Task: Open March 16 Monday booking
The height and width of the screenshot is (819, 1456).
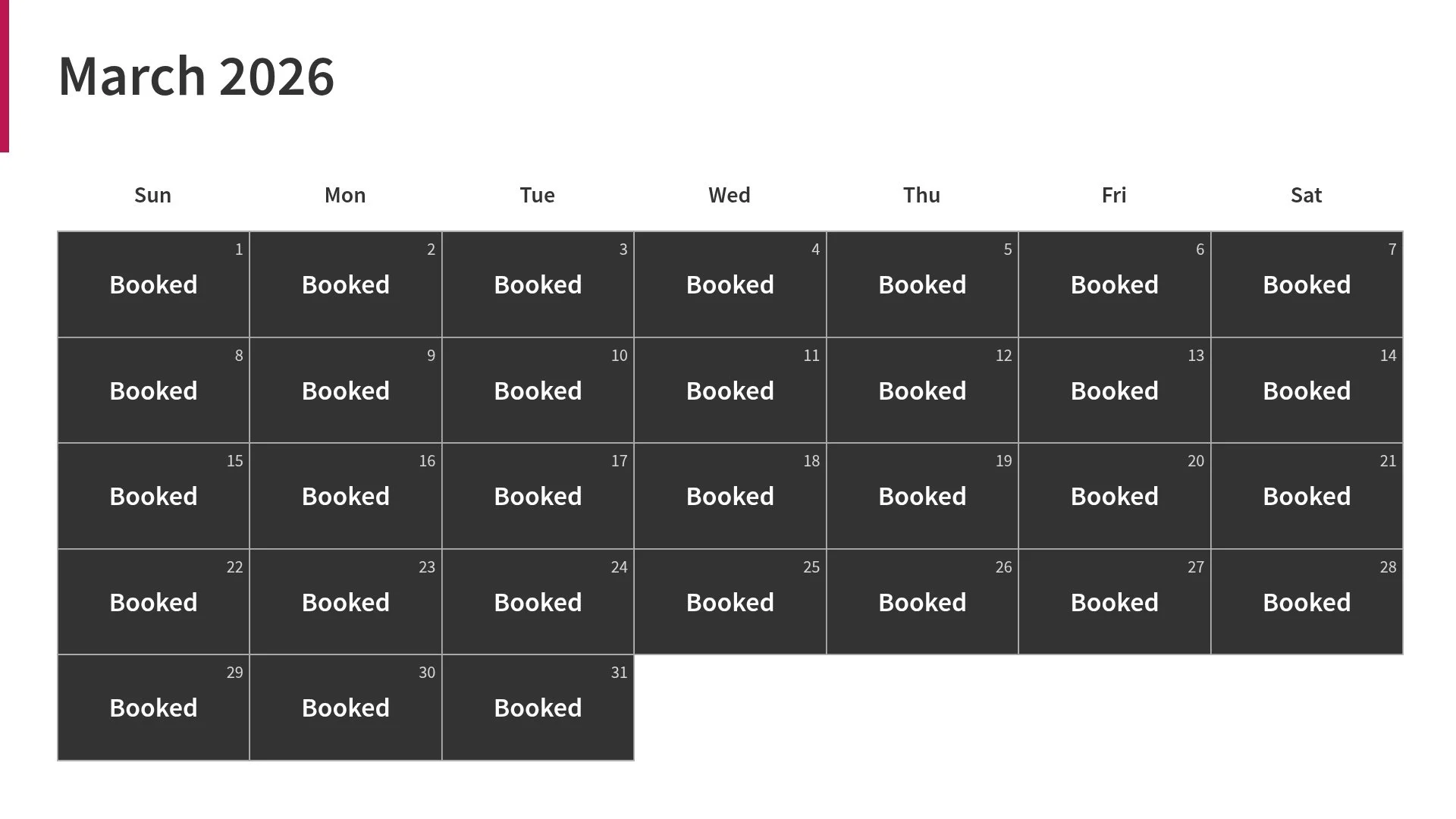Action: tap(346, 496)
